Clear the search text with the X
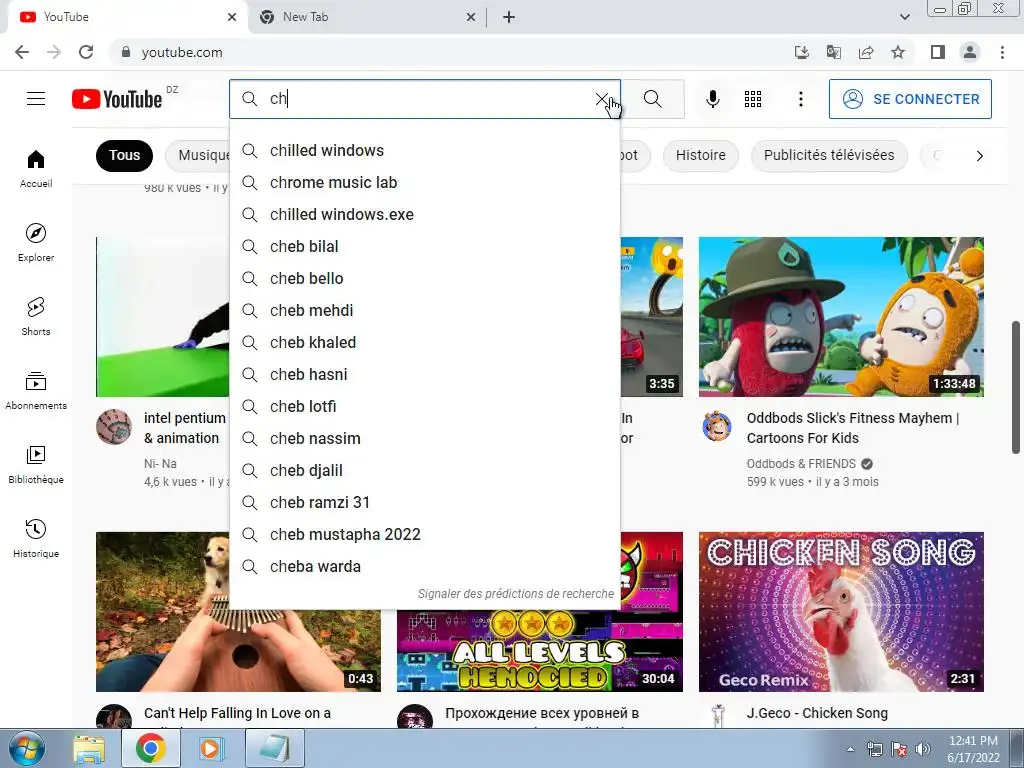 (601, 99)
